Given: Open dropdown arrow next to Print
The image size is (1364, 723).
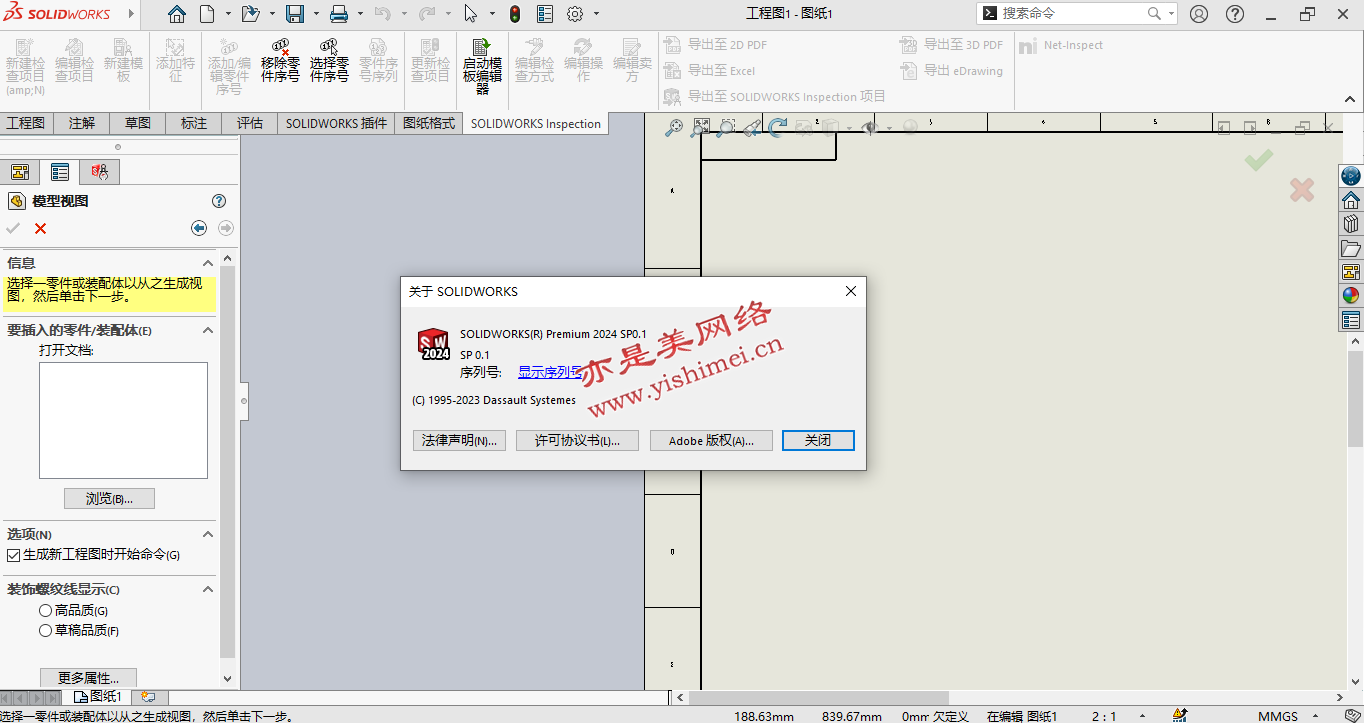Looking at the screenshot, I should pos(361,14).
